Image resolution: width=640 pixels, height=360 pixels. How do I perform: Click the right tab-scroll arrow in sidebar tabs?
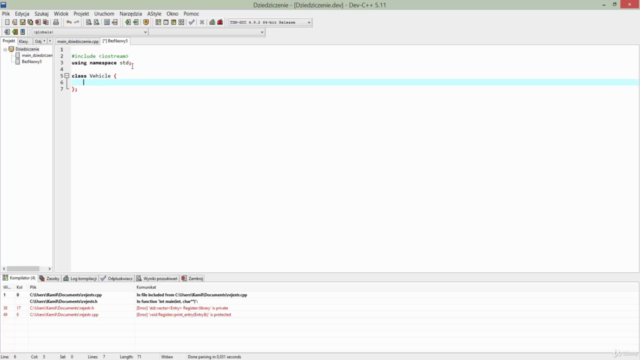[50, 41]
